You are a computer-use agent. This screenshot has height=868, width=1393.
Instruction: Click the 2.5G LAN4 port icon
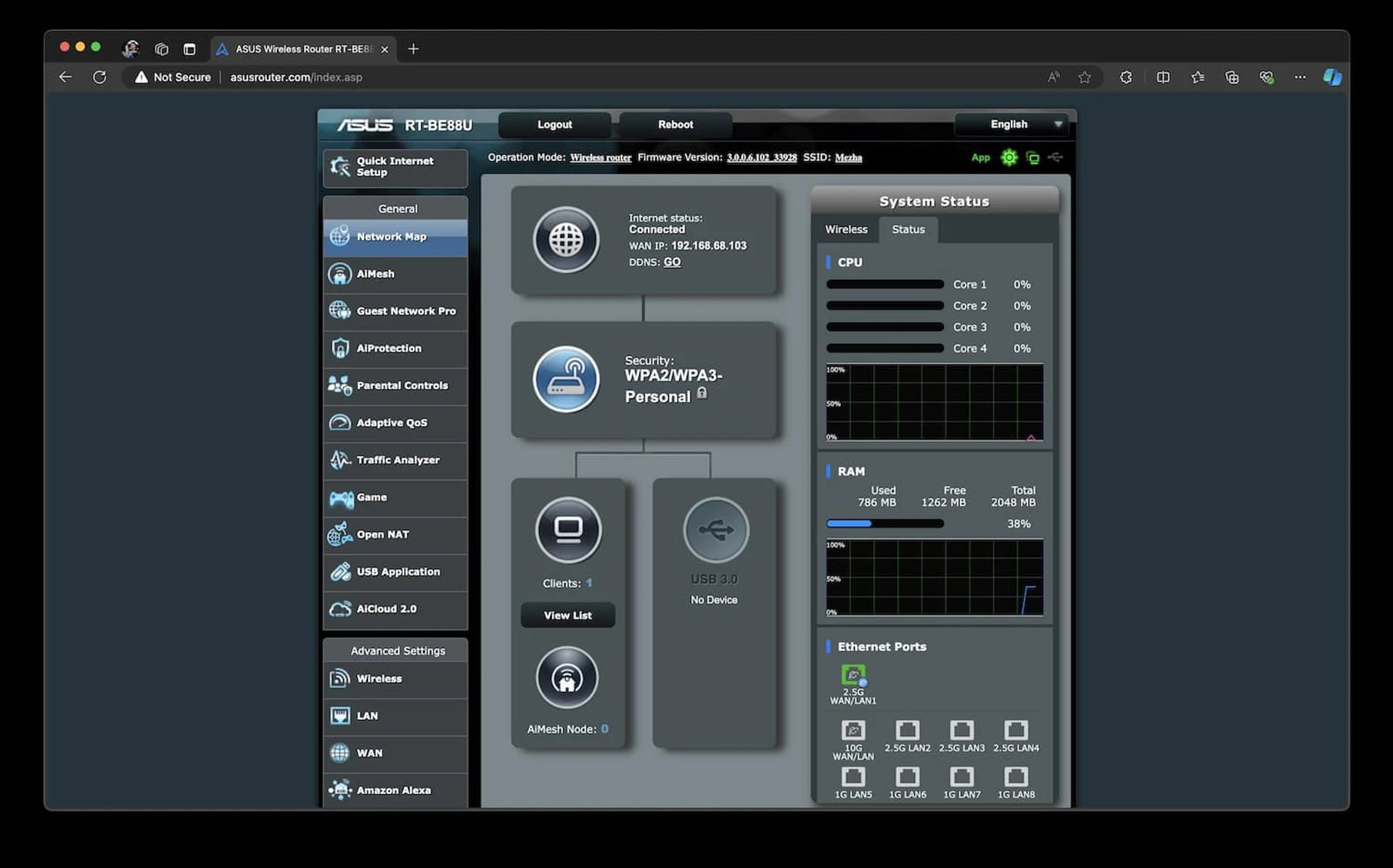[1016, 729]
